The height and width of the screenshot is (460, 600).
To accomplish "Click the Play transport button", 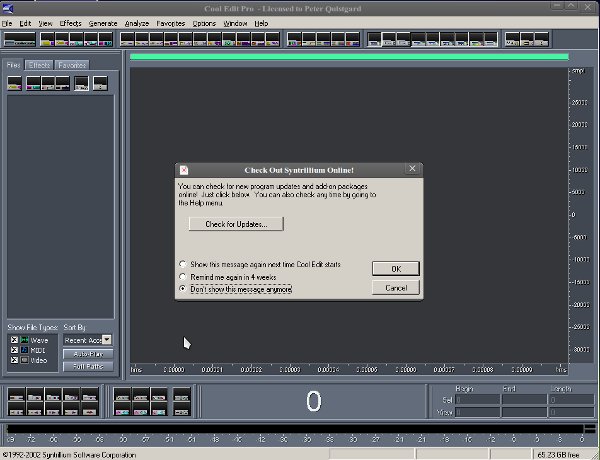I will click(x=34, y=395).
